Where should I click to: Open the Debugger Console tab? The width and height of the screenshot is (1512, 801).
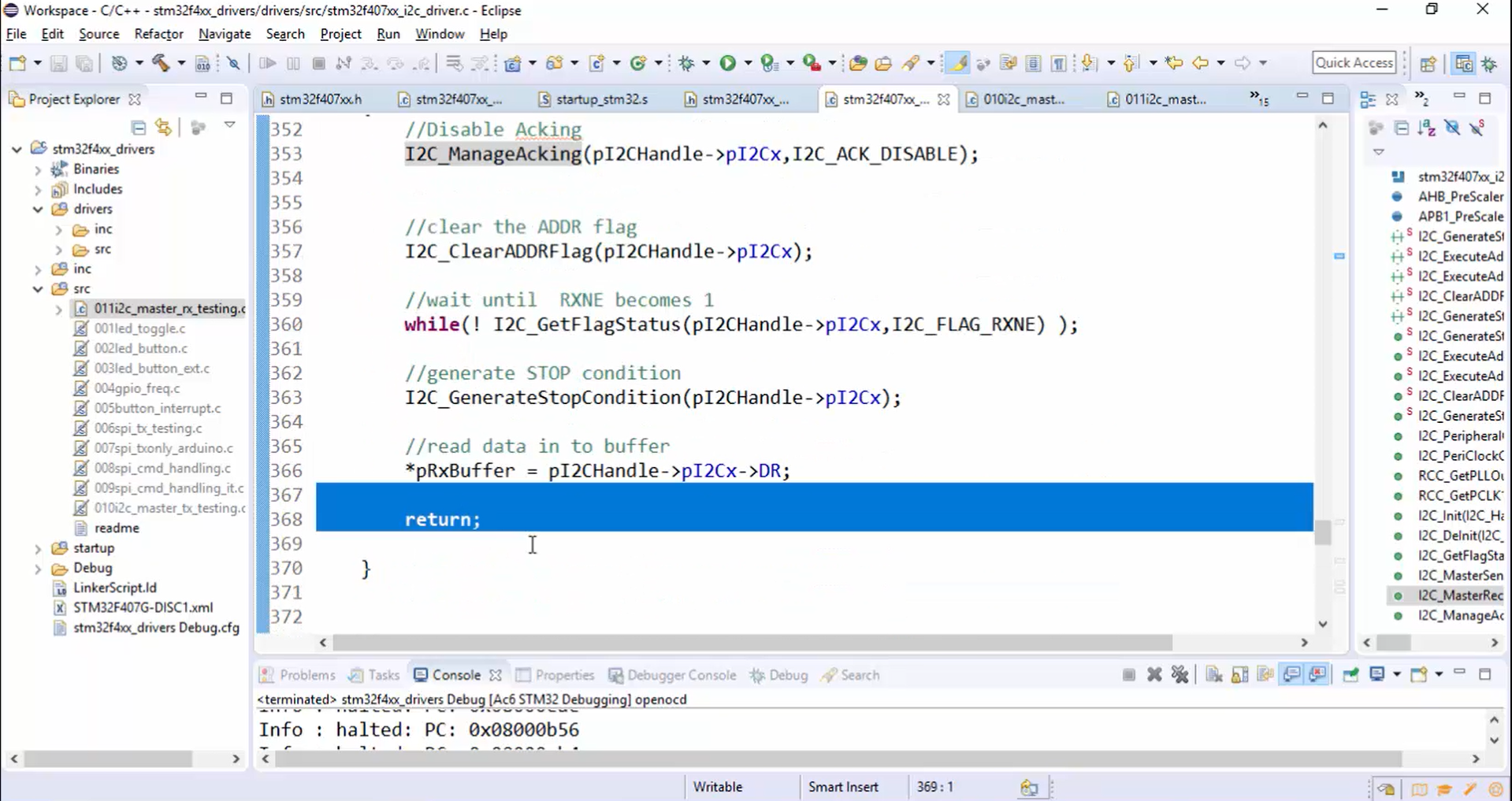672,675
